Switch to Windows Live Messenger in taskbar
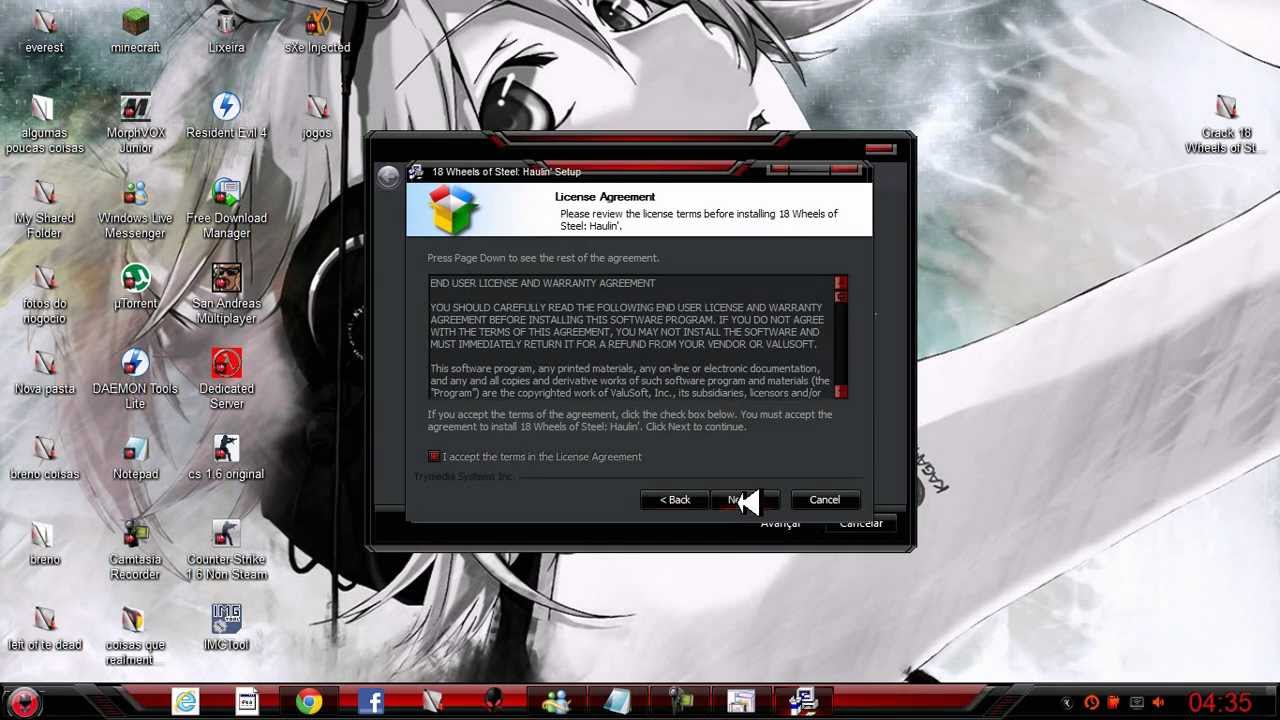Screen dimensions: 1280x720 (556, 702)
